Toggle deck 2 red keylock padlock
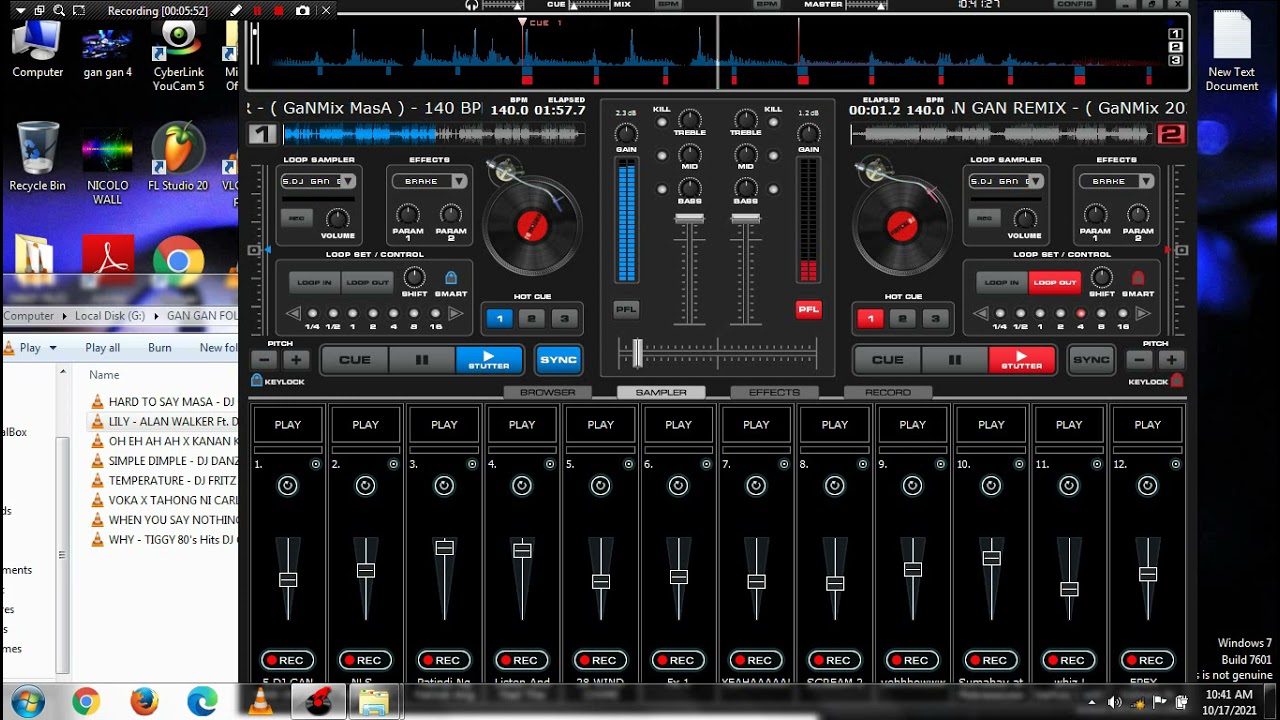Screen dimensions: 1280x720 [1177, 380]
